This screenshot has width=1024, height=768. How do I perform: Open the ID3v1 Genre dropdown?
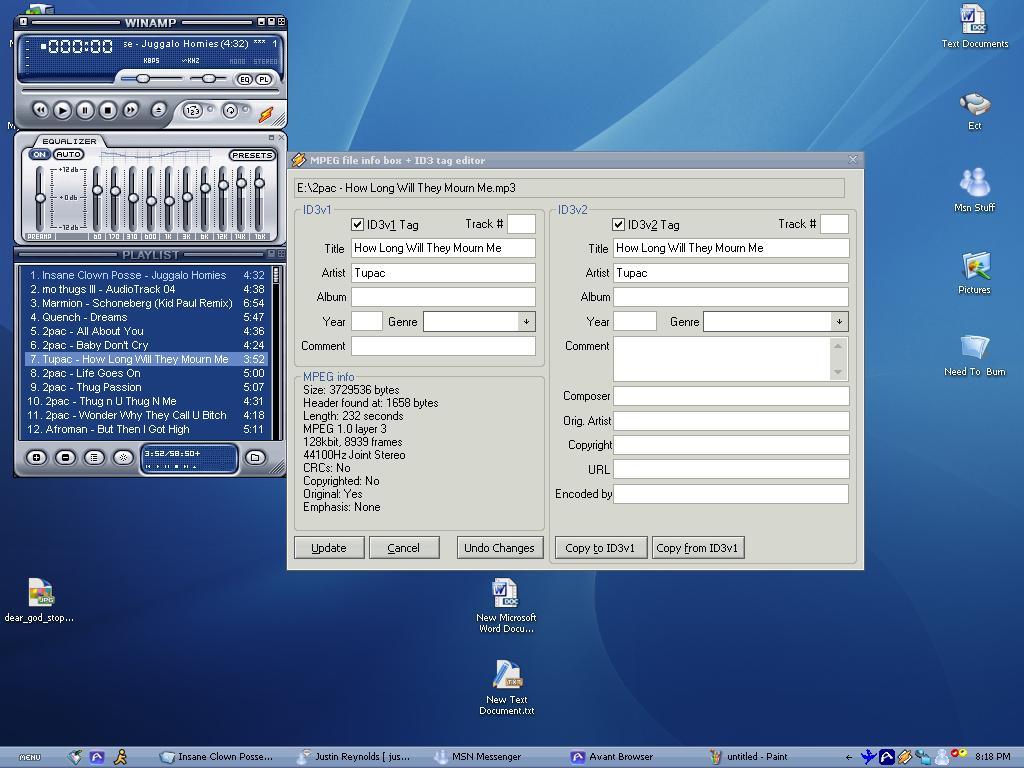coord(525,321)
